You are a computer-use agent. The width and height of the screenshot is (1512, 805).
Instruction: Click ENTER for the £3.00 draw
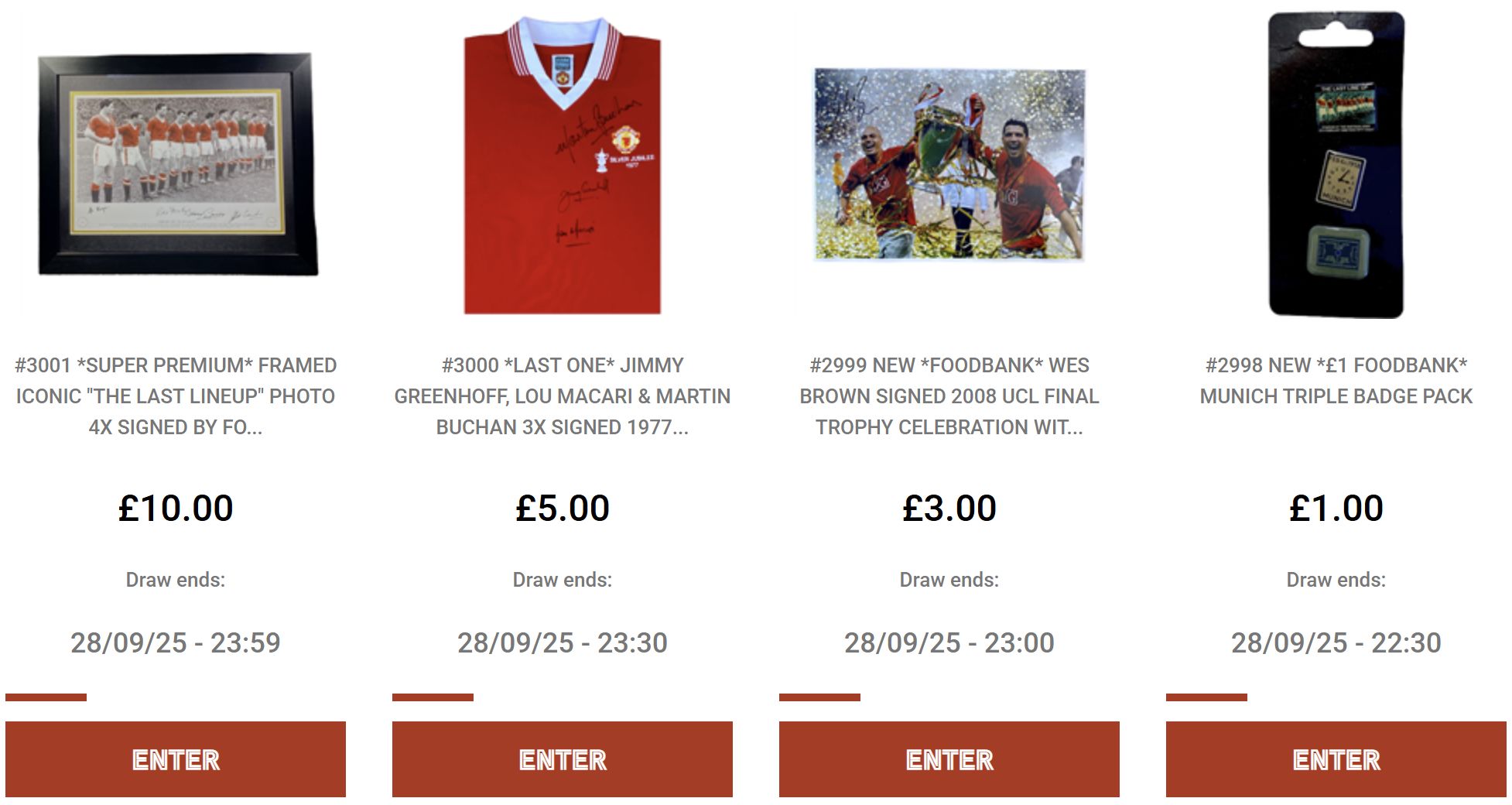(949, 759)
